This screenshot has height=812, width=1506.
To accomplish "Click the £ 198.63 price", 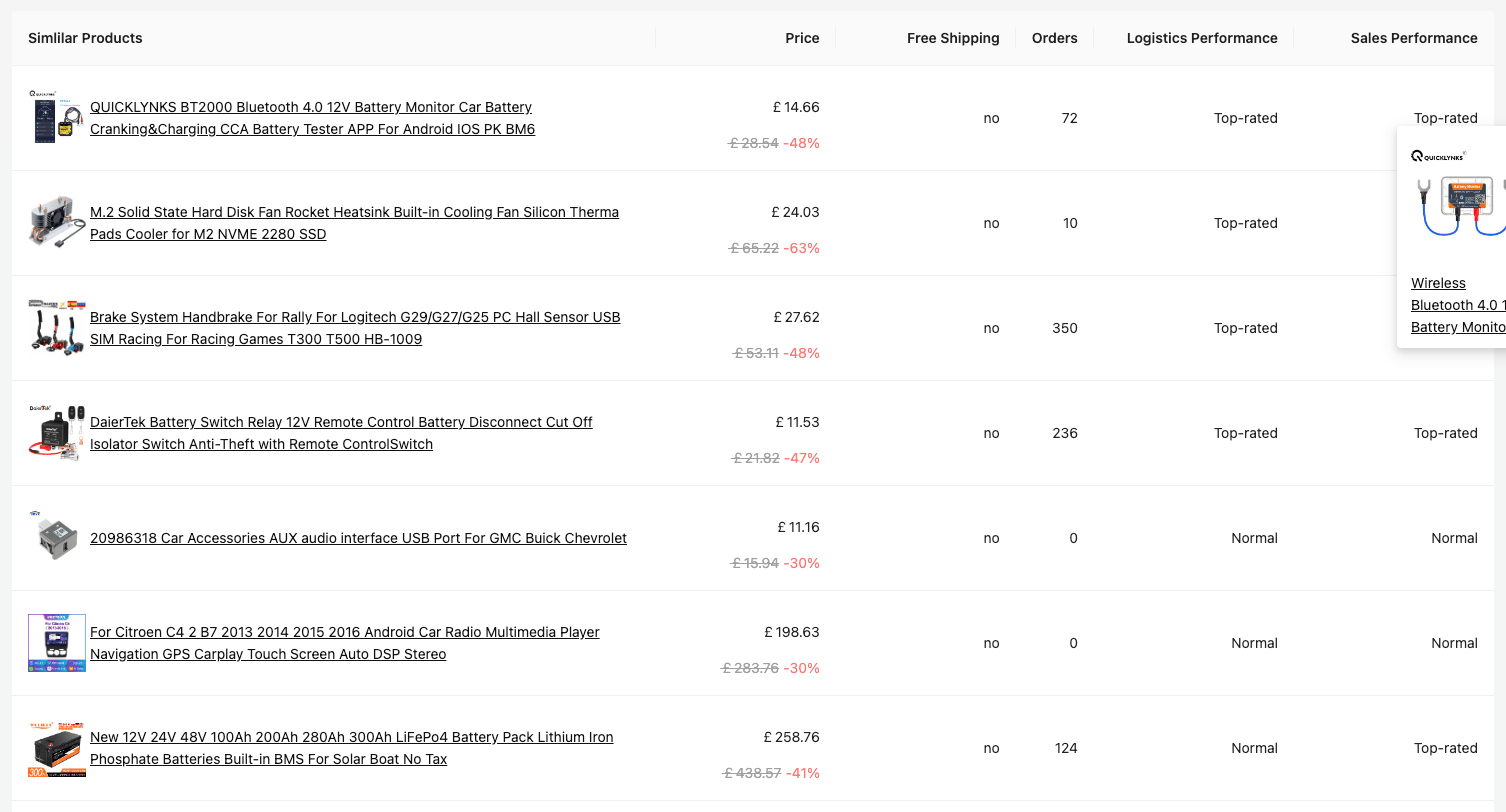I will 791,632.
